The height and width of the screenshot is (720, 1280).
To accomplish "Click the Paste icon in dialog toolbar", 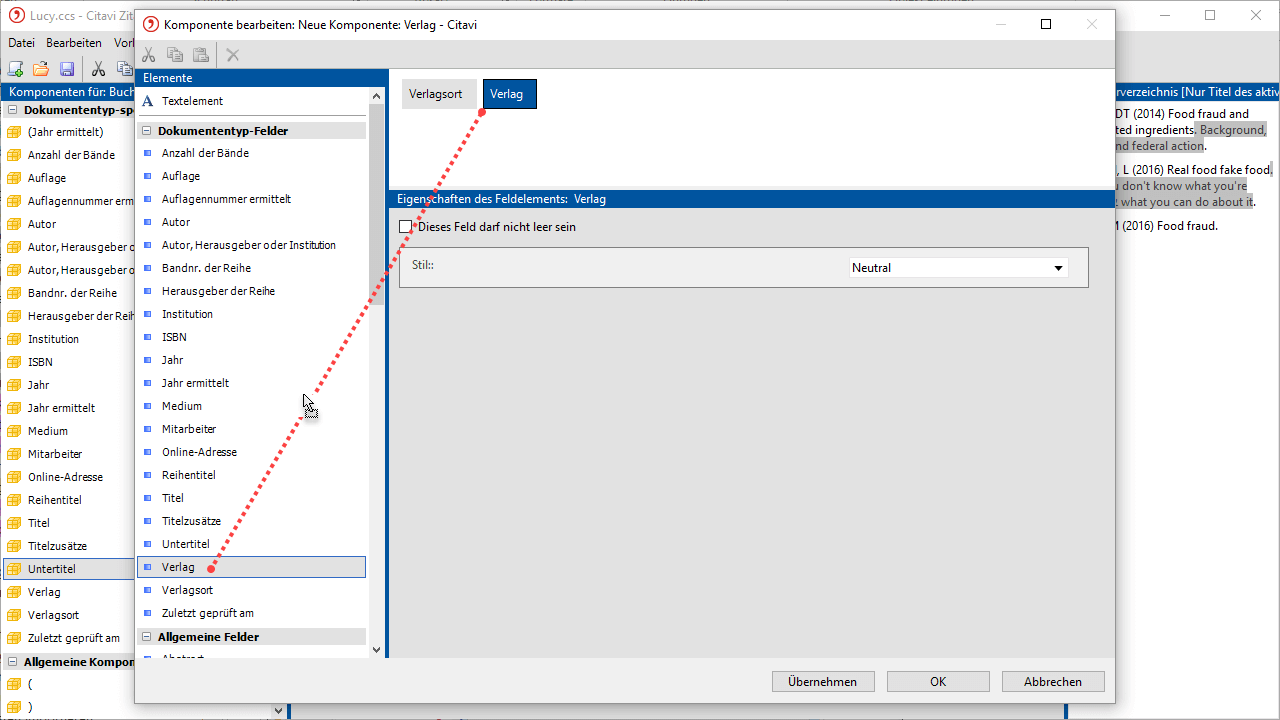I will pyautogui.click(x=201, y=55).
